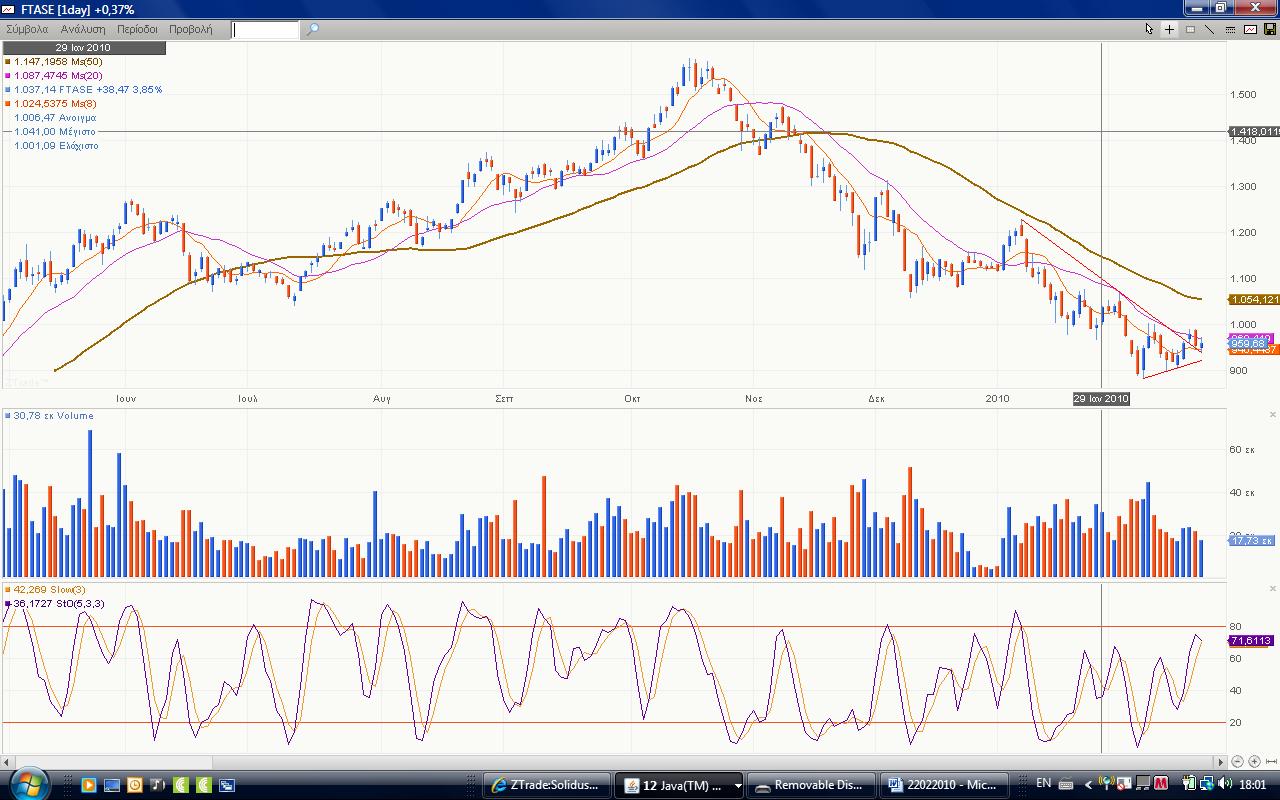Activate the crosshair cursor tool

tap(1169, 29)
